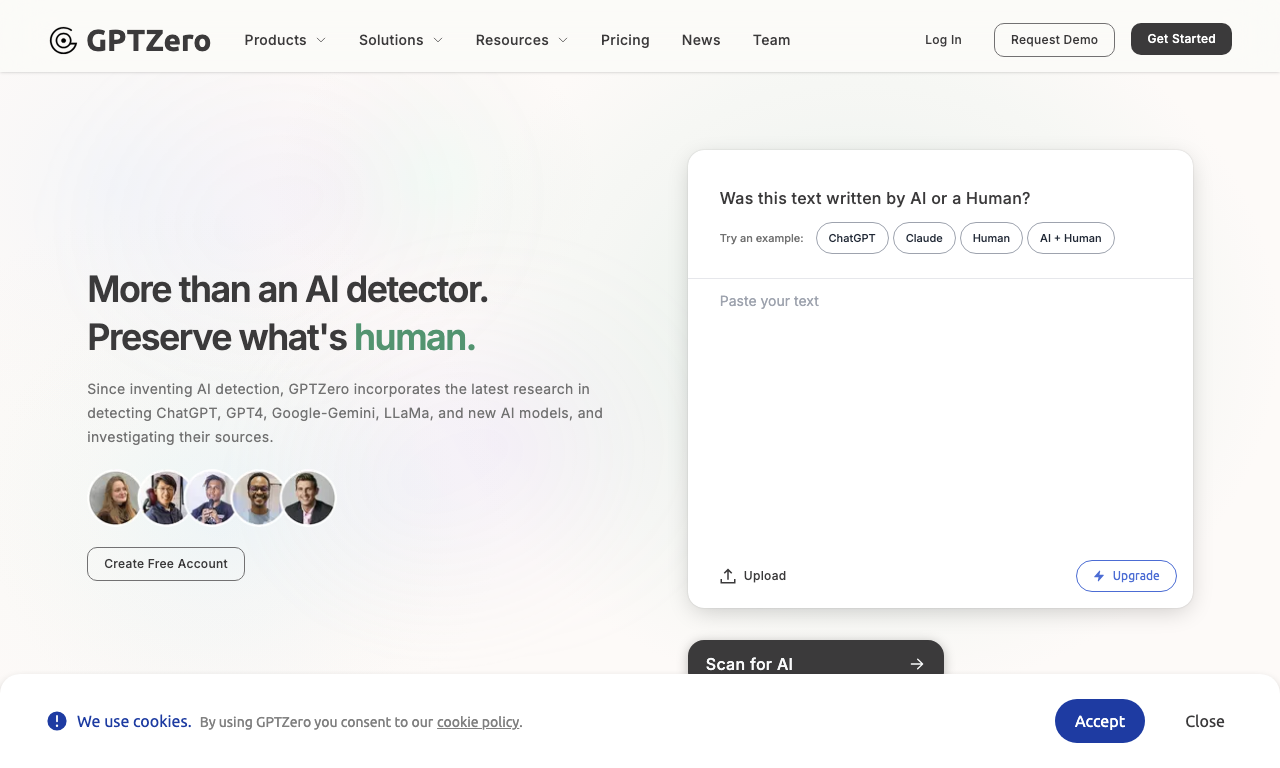Accept the cookies
The image size is (1280, 768).
point(1100,721)
